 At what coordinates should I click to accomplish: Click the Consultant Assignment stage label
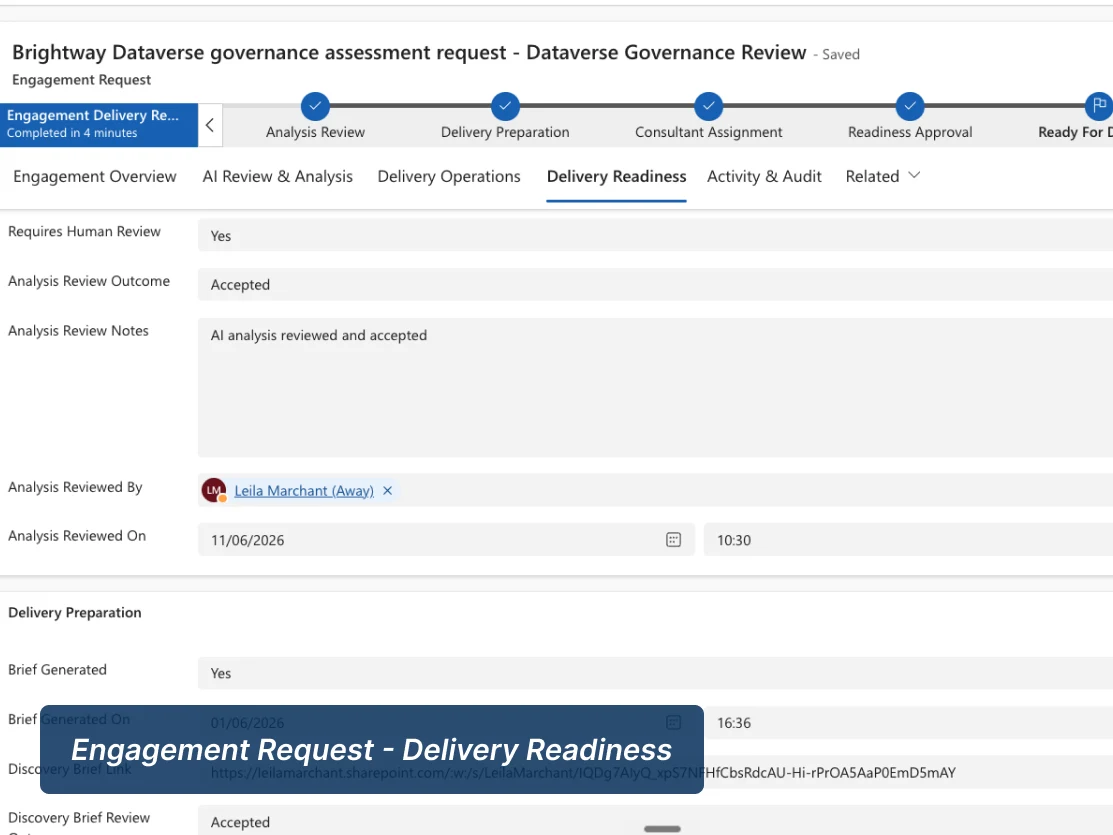(708, 132)
